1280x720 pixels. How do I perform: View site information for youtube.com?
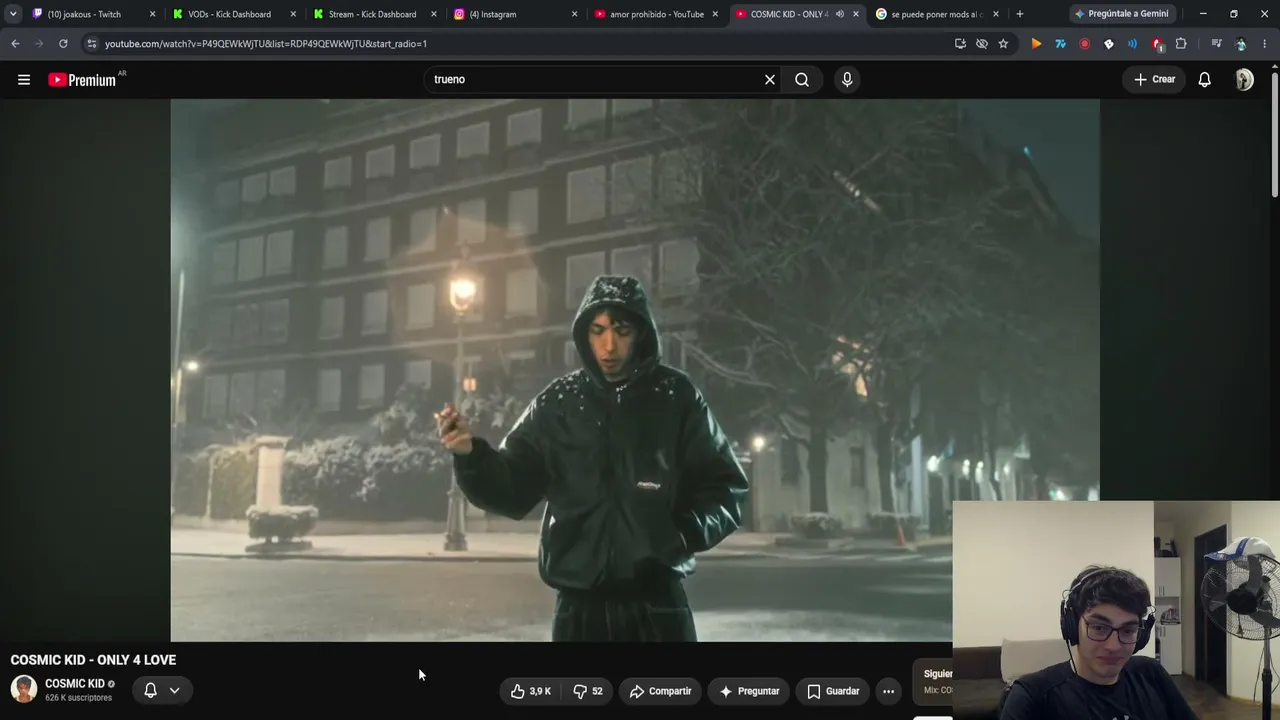click(x=92, y=44)
